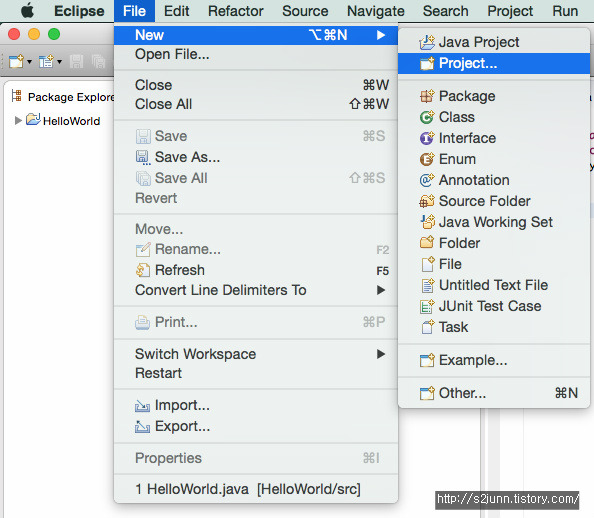The width and height of the screenshot is (594, 518).
Task: Click the Java Project icon
Action: [427, 42]
